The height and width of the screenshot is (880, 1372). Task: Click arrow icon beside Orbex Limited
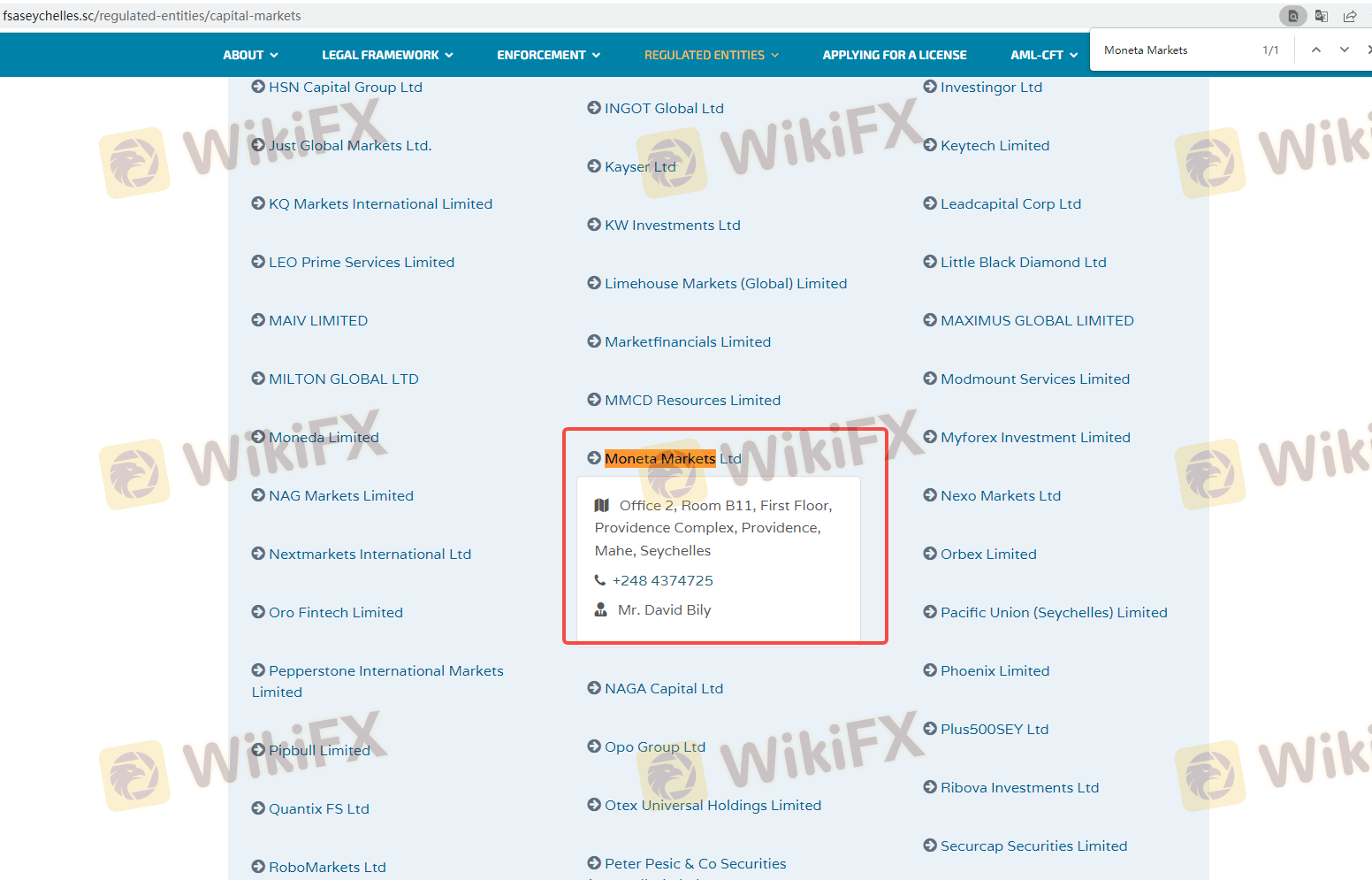(x=930, y=554)
